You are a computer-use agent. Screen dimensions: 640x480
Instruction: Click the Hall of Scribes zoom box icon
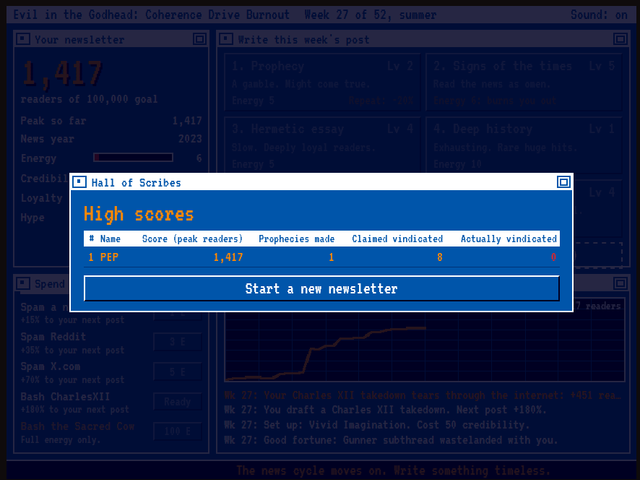point(564,182)
